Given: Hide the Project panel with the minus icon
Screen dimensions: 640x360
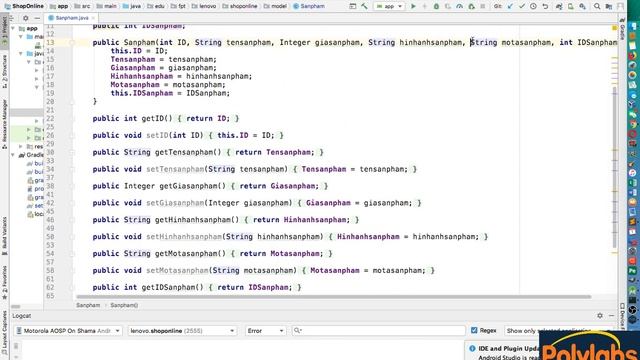Looking at the screenshot, I should [x=37, y=18].
